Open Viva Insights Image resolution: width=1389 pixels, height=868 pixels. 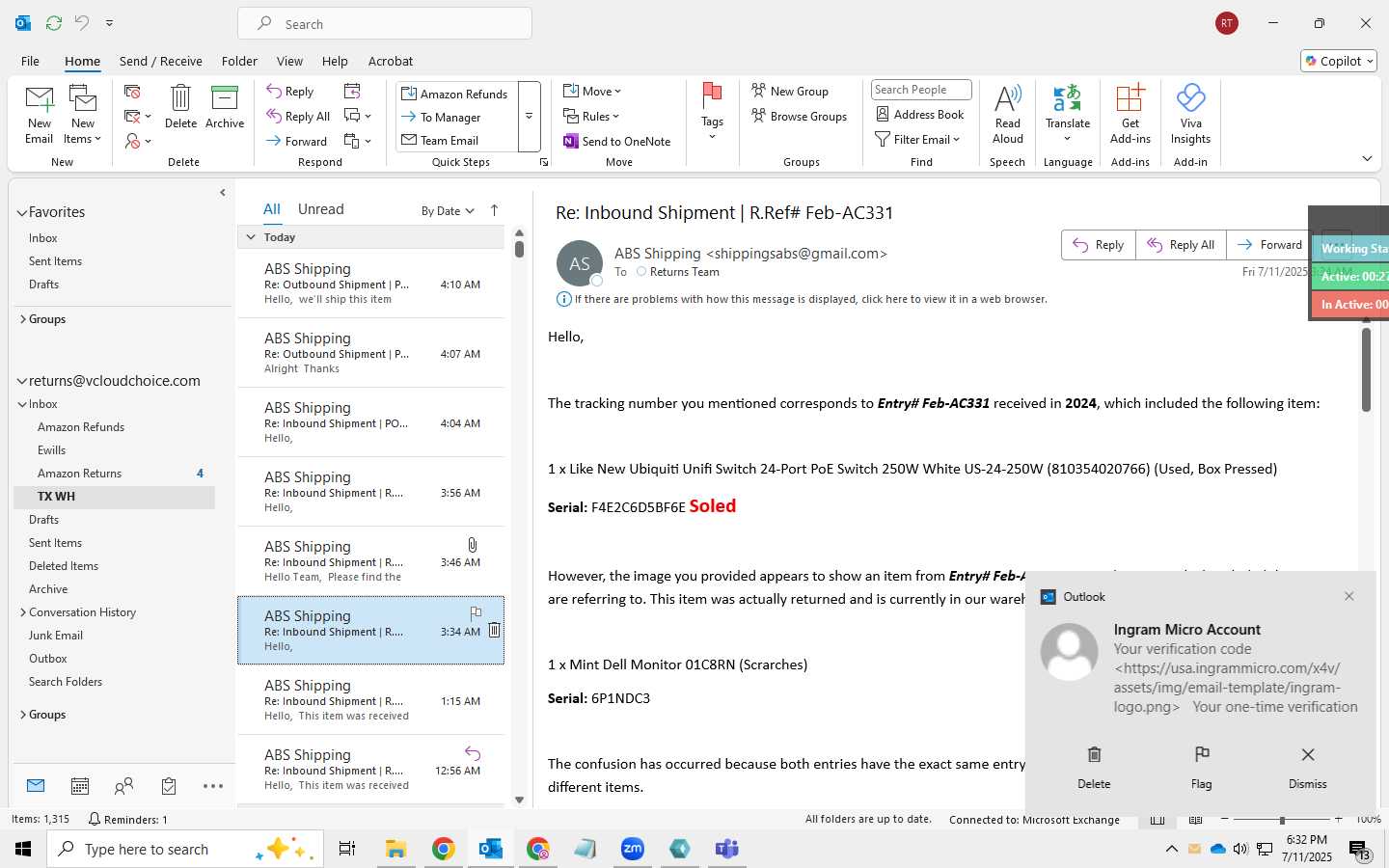tap(1190, 115)
